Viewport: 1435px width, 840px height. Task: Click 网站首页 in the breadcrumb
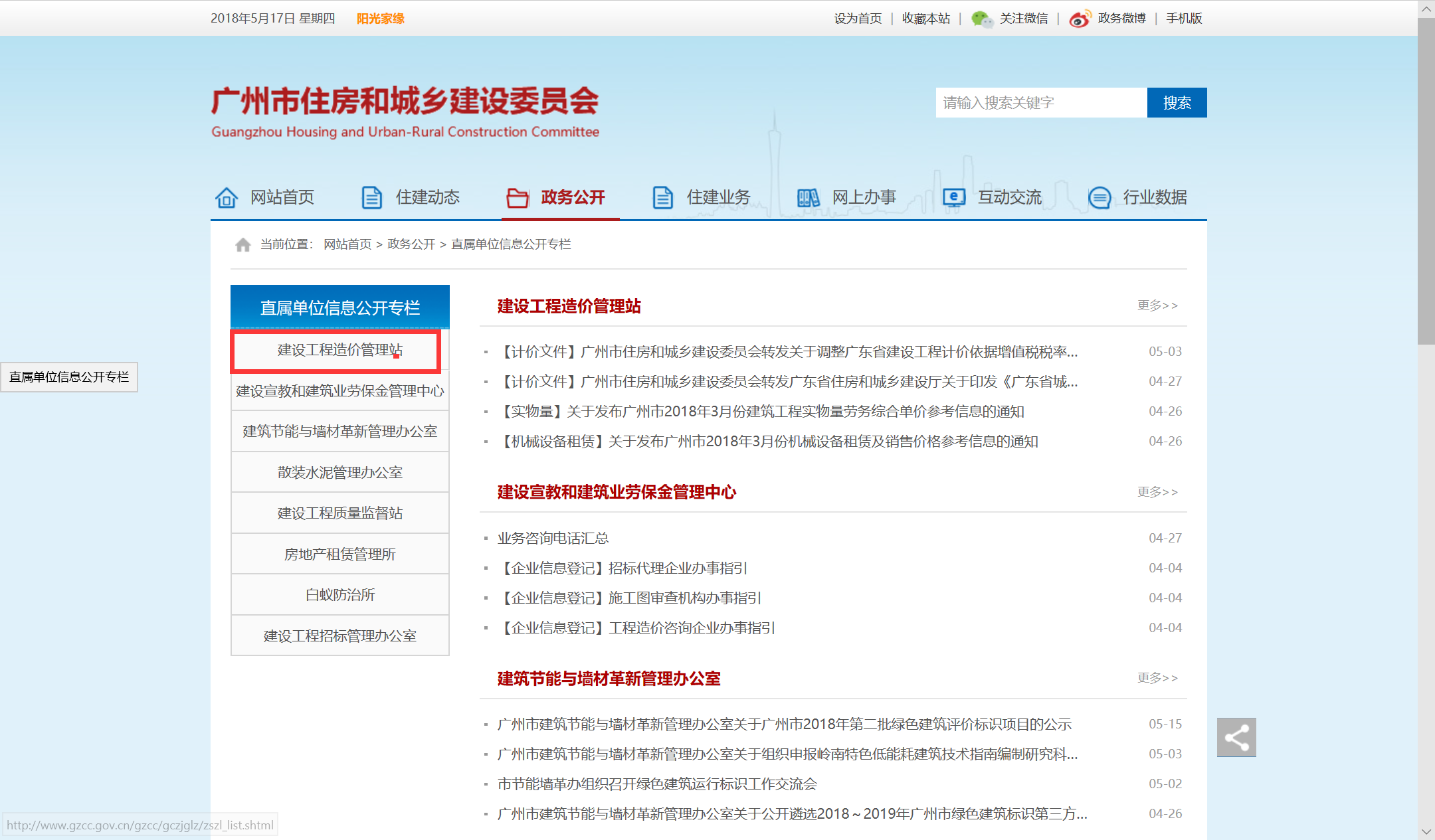coord(347,244)
